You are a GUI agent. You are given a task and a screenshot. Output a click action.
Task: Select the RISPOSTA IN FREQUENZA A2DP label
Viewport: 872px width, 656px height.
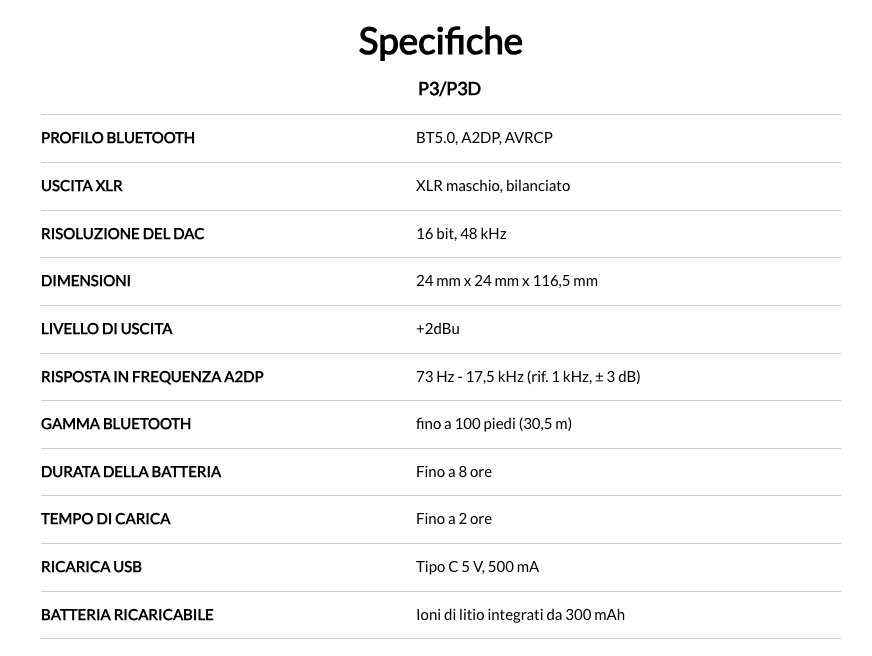point(152,377)
